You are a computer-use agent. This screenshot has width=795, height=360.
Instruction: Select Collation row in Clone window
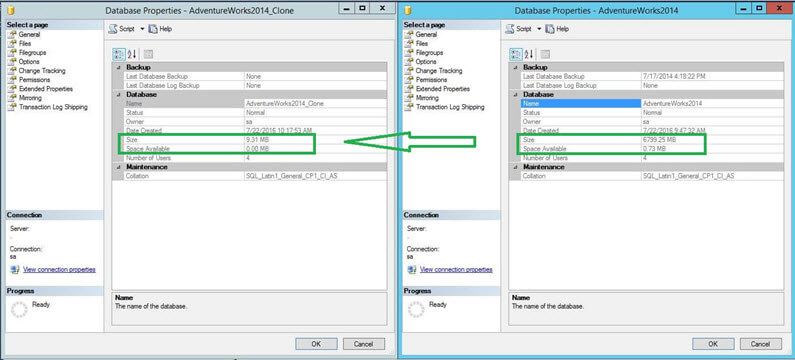coord(256,176)
